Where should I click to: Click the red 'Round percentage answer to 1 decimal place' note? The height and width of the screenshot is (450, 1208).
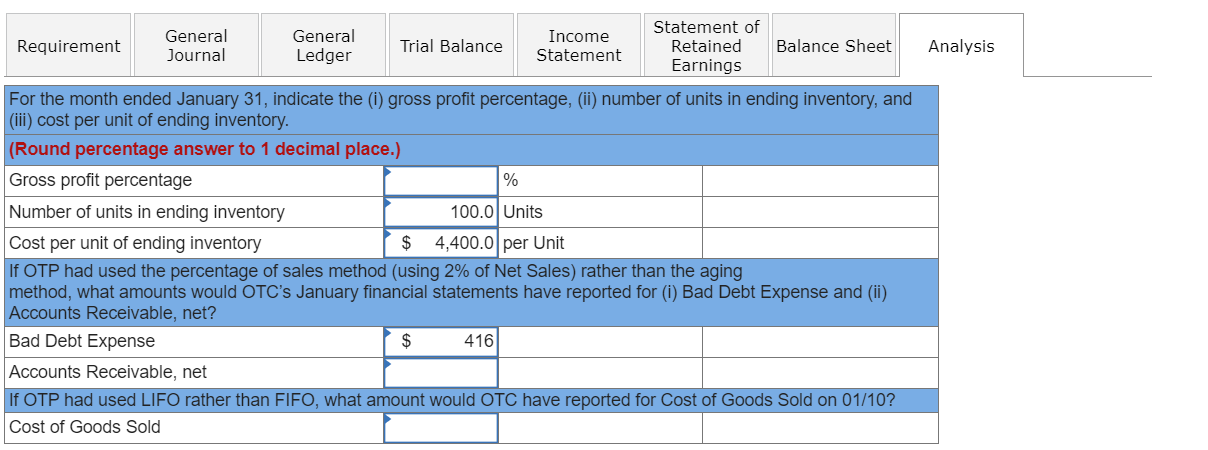[x=204, y=150]
